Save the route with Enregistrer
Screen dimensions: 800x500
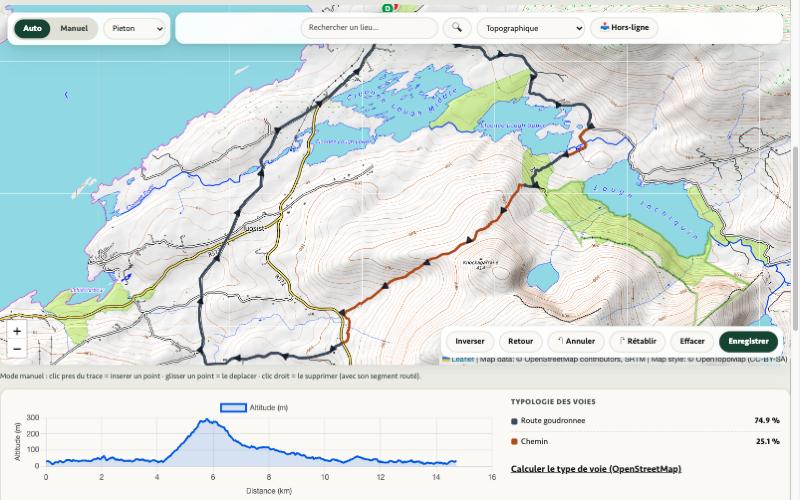tap(748, 341)
